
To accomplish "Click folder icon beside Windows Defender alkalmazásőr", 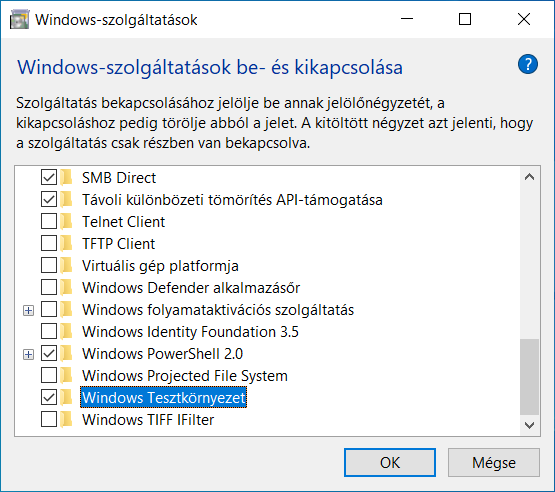I will [66, 287].
